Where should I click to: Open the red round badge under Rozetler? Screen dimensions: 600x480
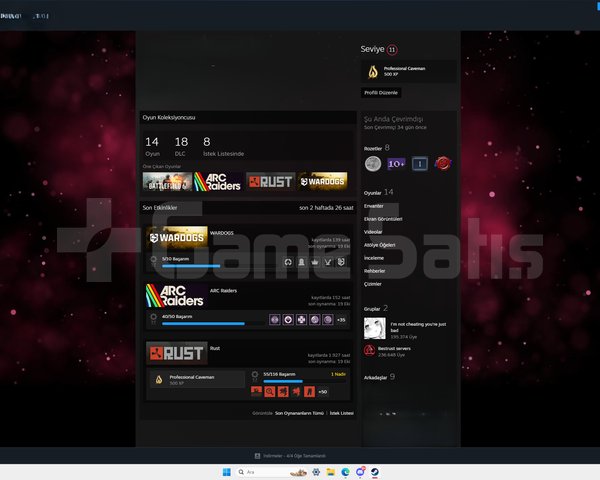coord(443,164)
